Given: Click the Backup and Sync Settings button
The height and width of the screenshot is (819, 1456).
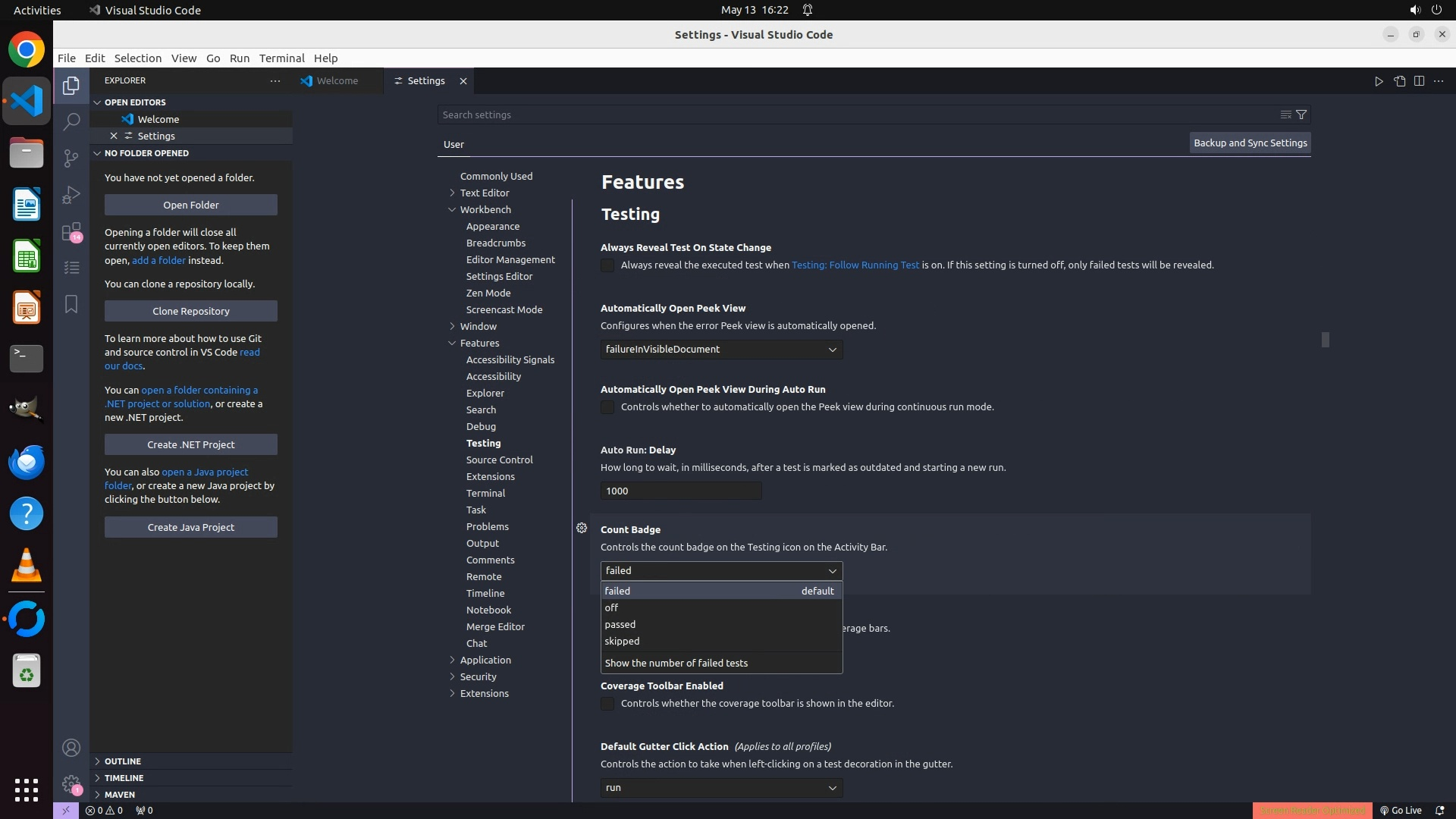Looking at the screenshot, I should [x=1250, y=143].
